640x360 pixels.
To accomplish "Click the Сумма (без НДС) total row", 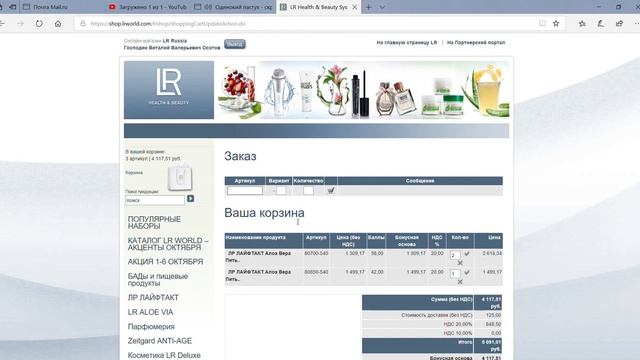I will [x=432, y=302].
